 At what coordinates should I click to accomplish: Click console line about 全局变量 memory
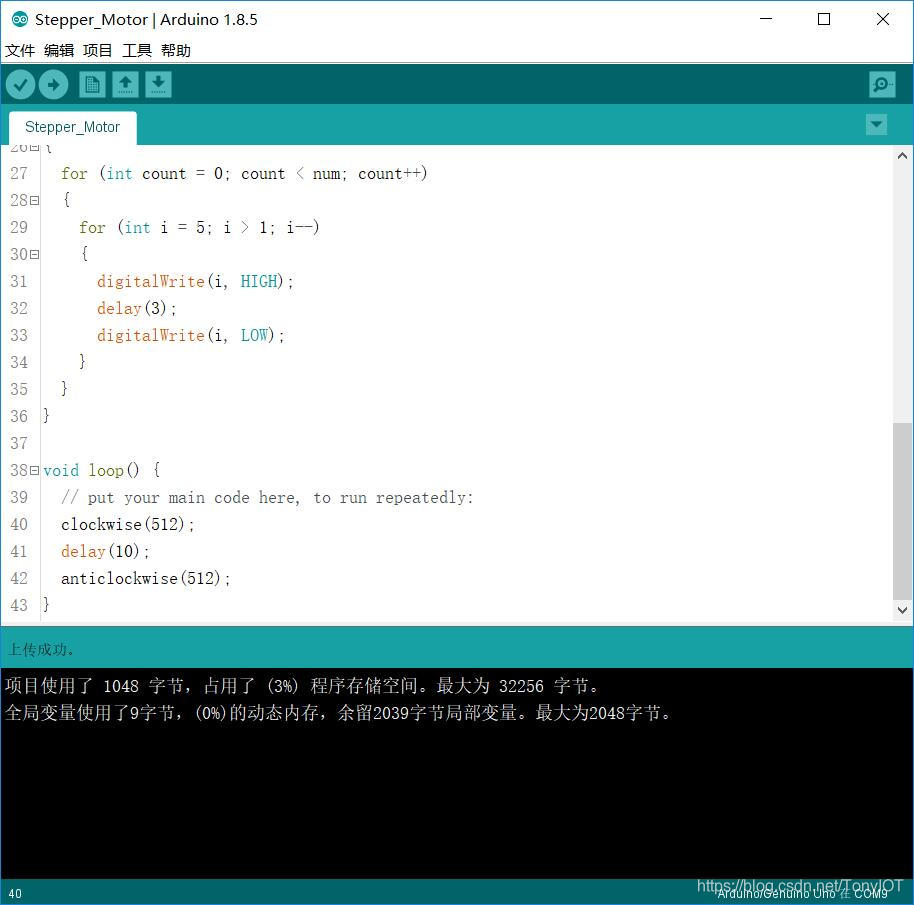[338, 713]
